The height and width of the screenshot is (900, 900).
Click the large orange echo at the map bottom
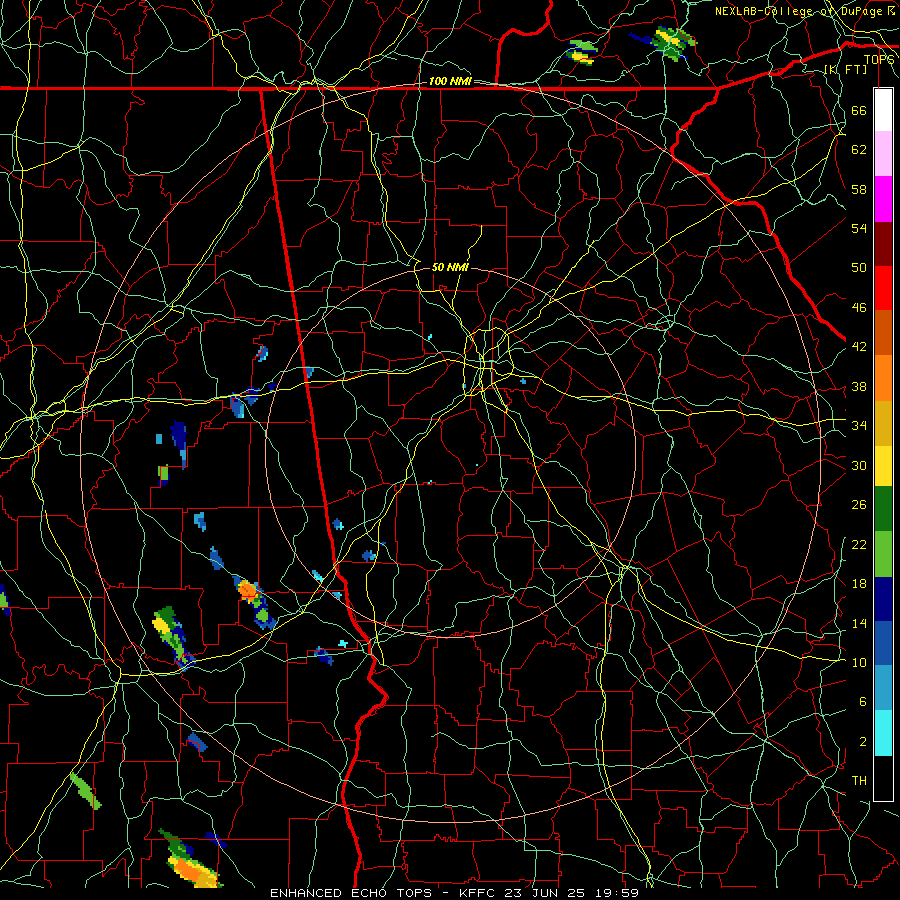[x=193, y=870]
